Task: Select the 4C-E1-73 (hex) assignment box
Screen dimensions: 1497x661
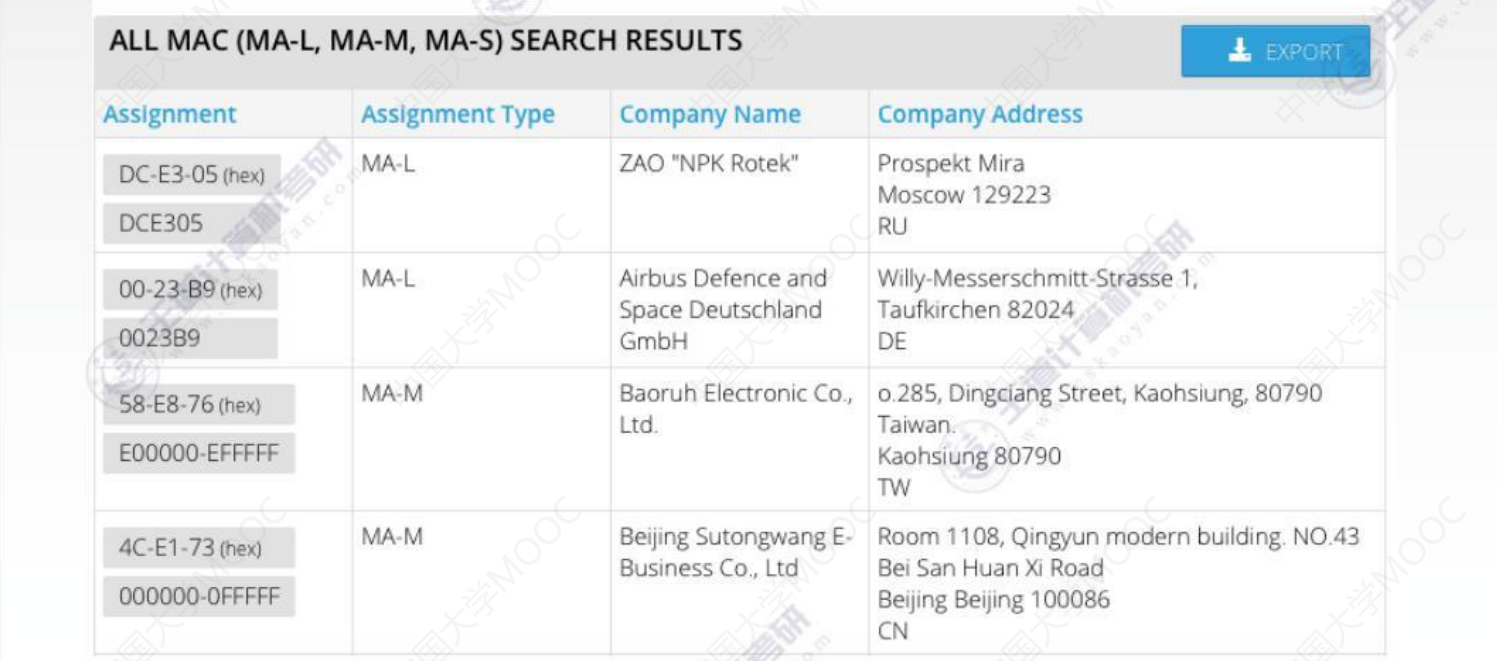Action: 198,548
